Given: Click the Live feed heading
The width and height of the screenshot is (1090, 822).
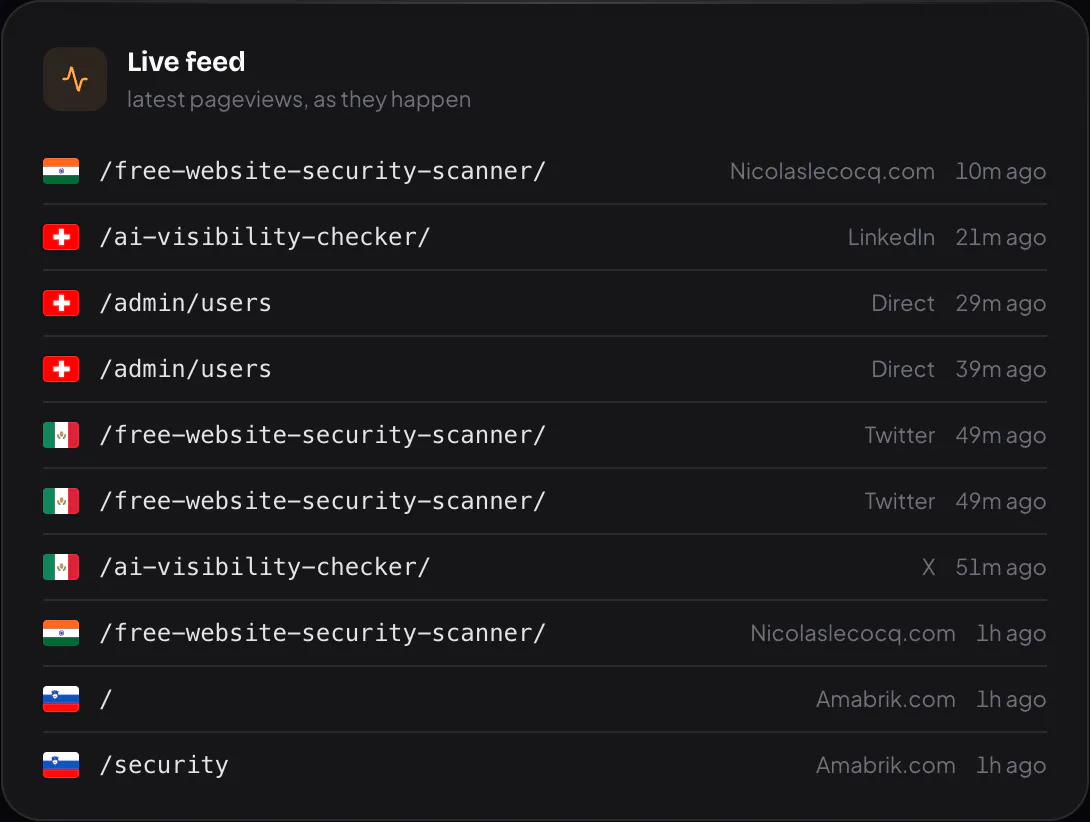Looking at the screenshot, I should pyautogui.click(x=186, y=62).
